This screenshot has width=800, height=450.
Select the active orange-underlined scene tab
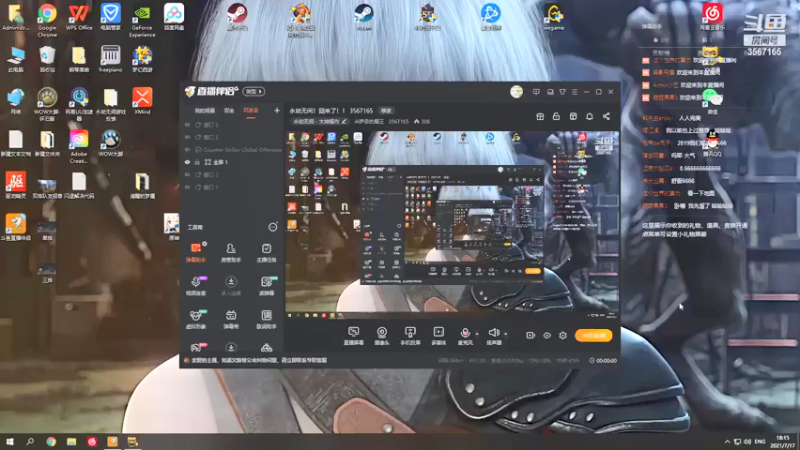pyautogui.click(x=251, y=111)
